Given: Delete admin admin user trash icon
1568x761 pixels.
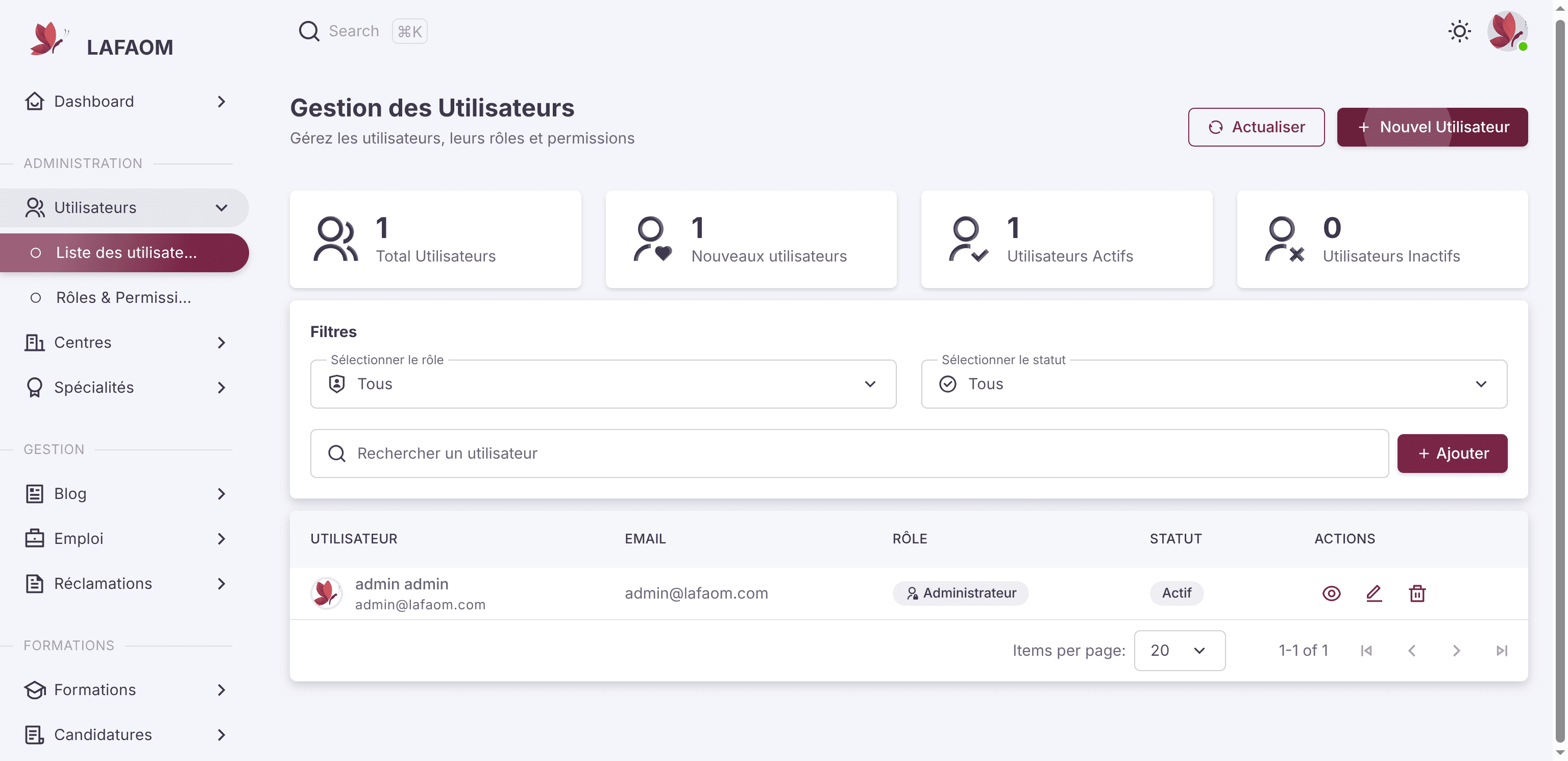Looking at the screenshot, I should point(1417,593).
